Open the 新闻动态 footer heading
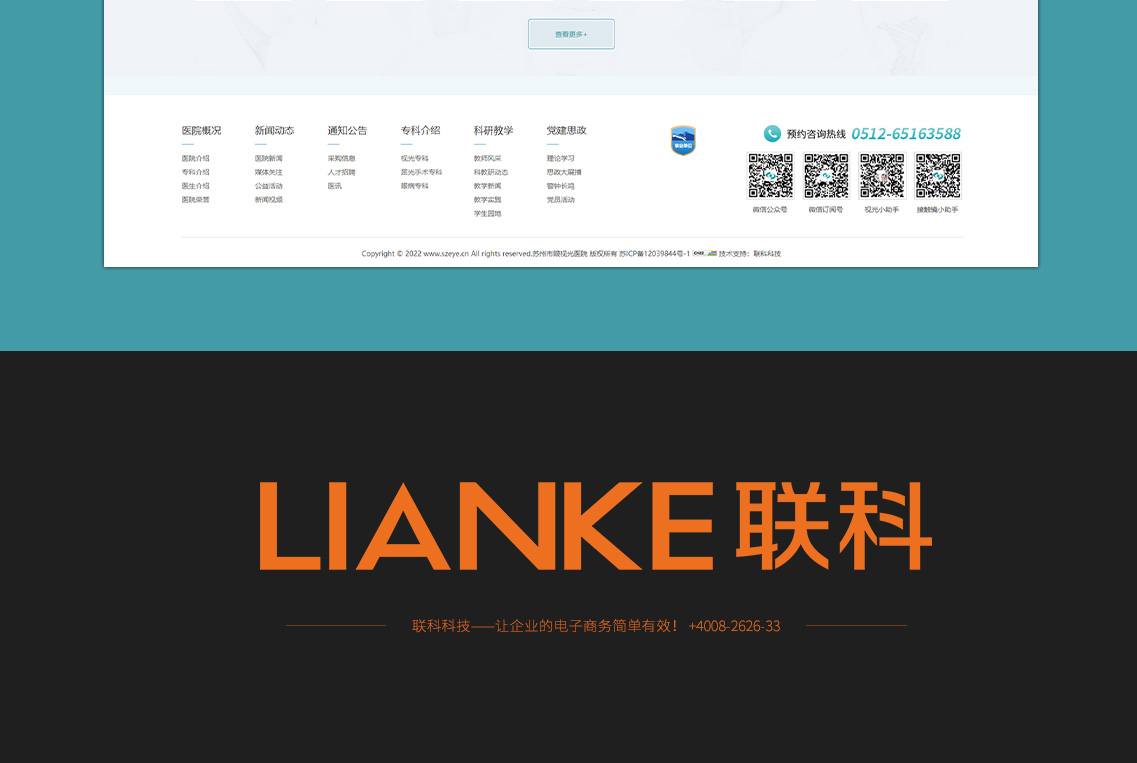Image resolution: width=1137 pixels, height=763 pixels. tap(274, 131)
